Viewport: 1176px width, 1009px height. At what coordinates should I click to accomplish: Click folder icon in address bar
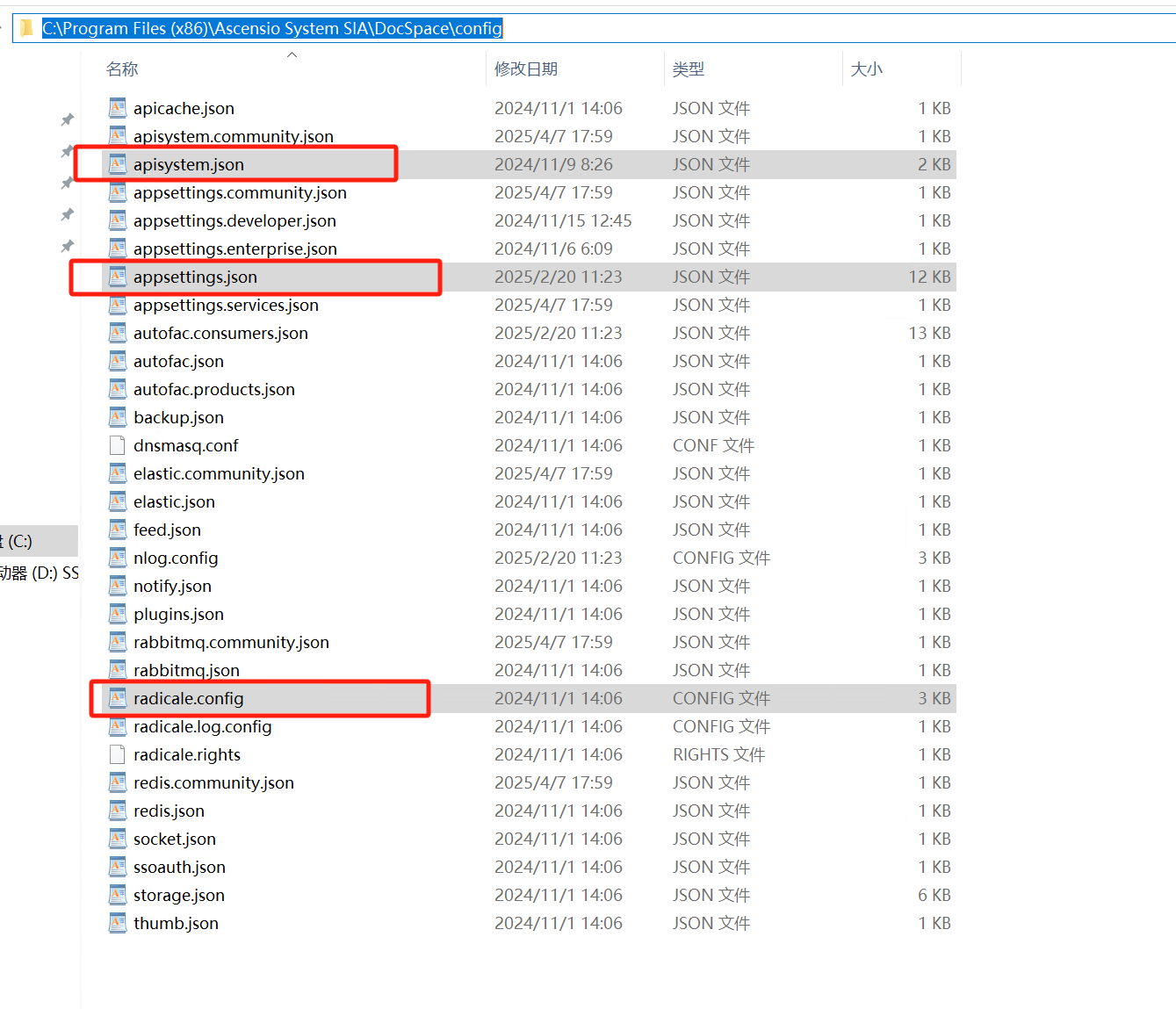[x=26, y=28]
